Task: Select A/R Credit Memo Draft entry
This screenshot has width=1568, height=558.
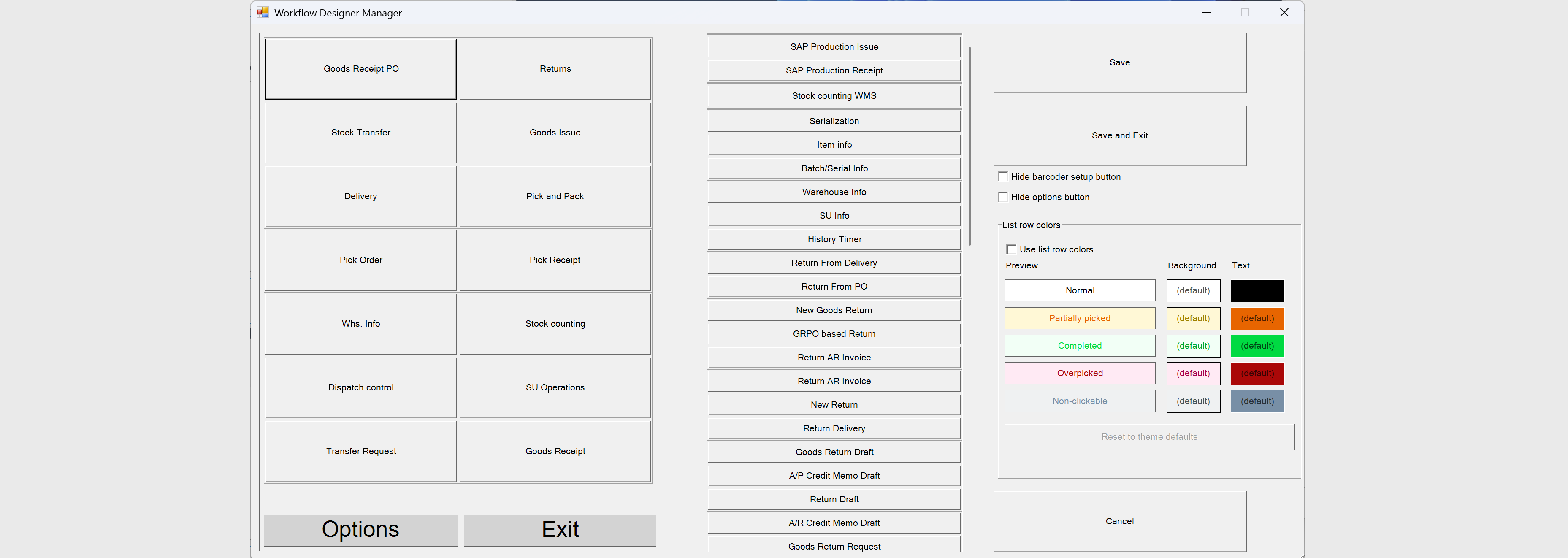Action: click(834, 523)
